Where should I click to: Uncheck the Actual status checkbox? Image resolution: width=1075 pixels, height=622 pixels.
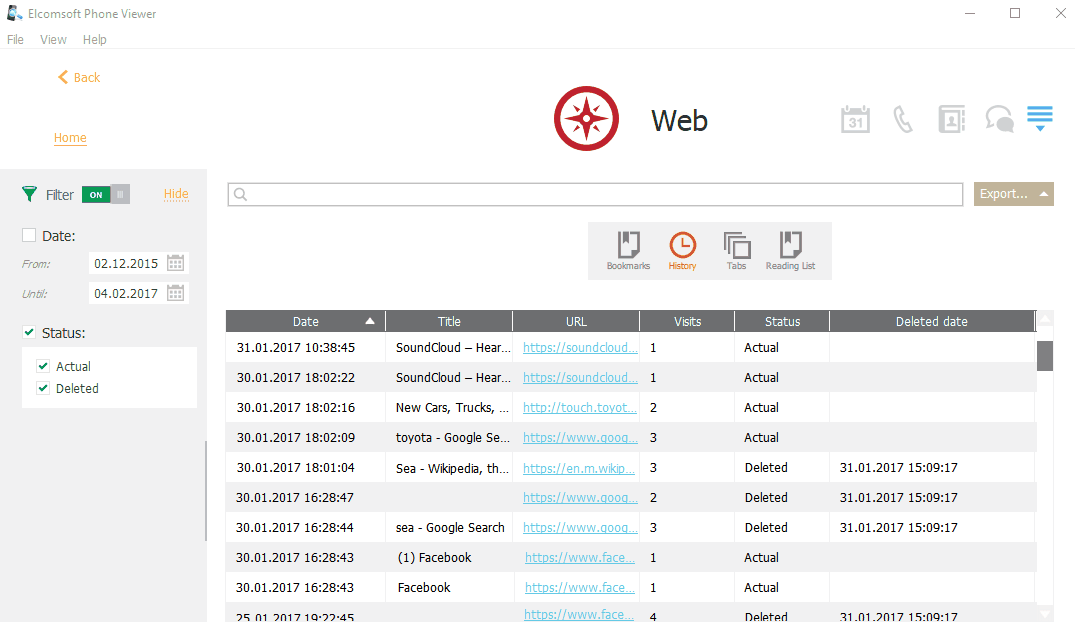click(43, 367)
